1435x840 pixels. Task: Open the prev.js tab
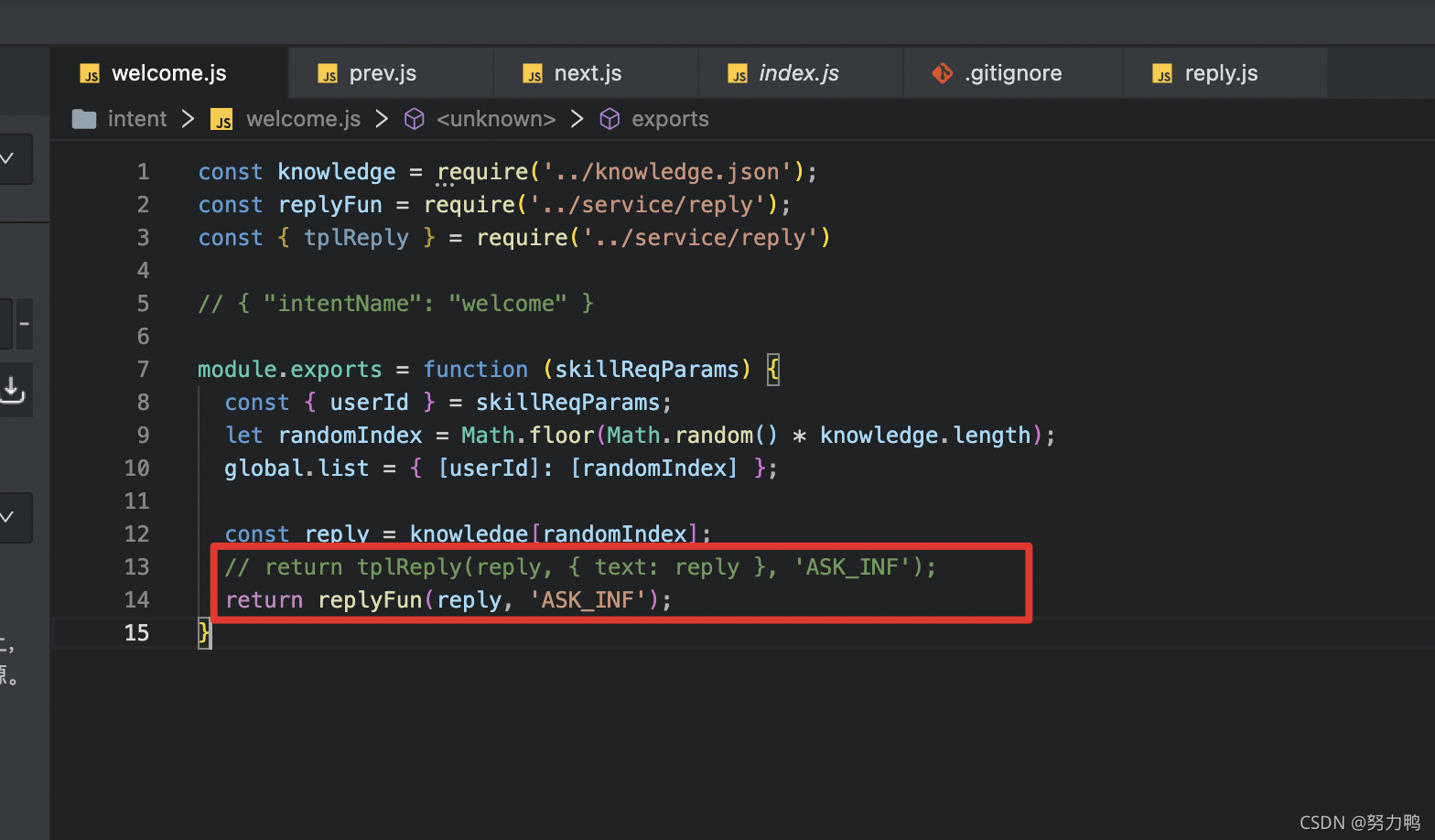(x=390, y=73)
